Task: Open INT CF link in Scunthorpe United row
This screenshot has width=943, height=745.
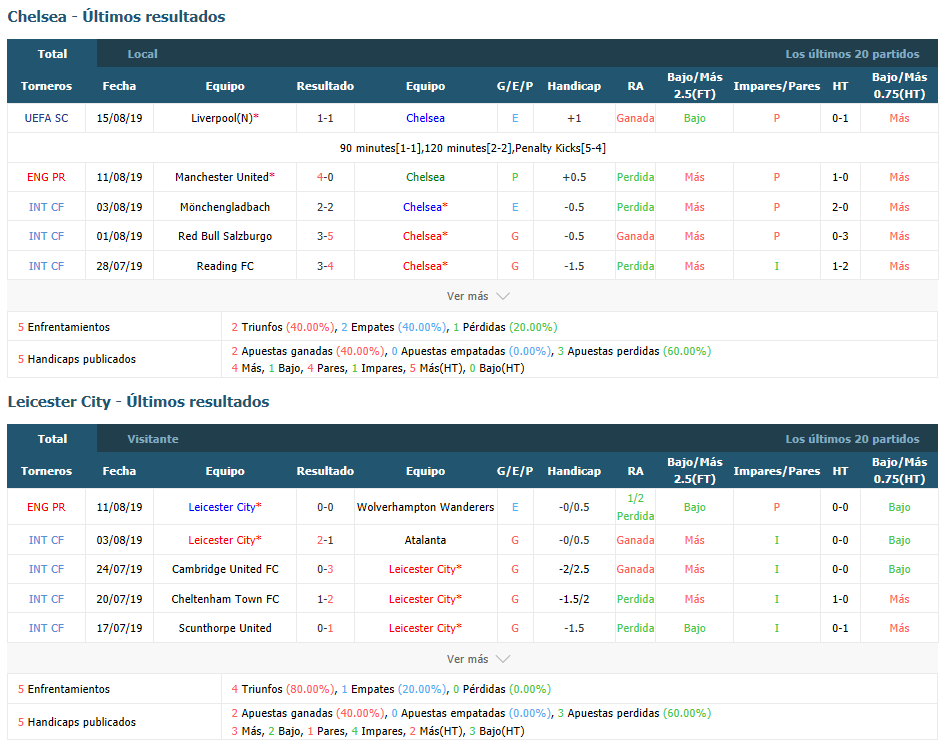Action: [46, 628]
